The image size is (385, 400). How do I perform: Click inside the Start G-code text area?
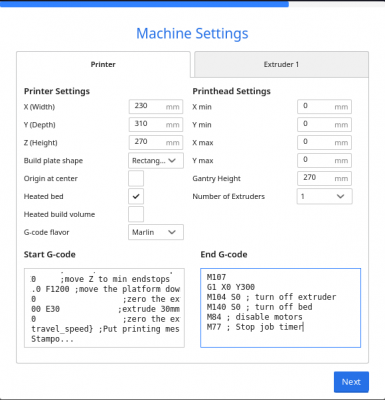[104, 308]
